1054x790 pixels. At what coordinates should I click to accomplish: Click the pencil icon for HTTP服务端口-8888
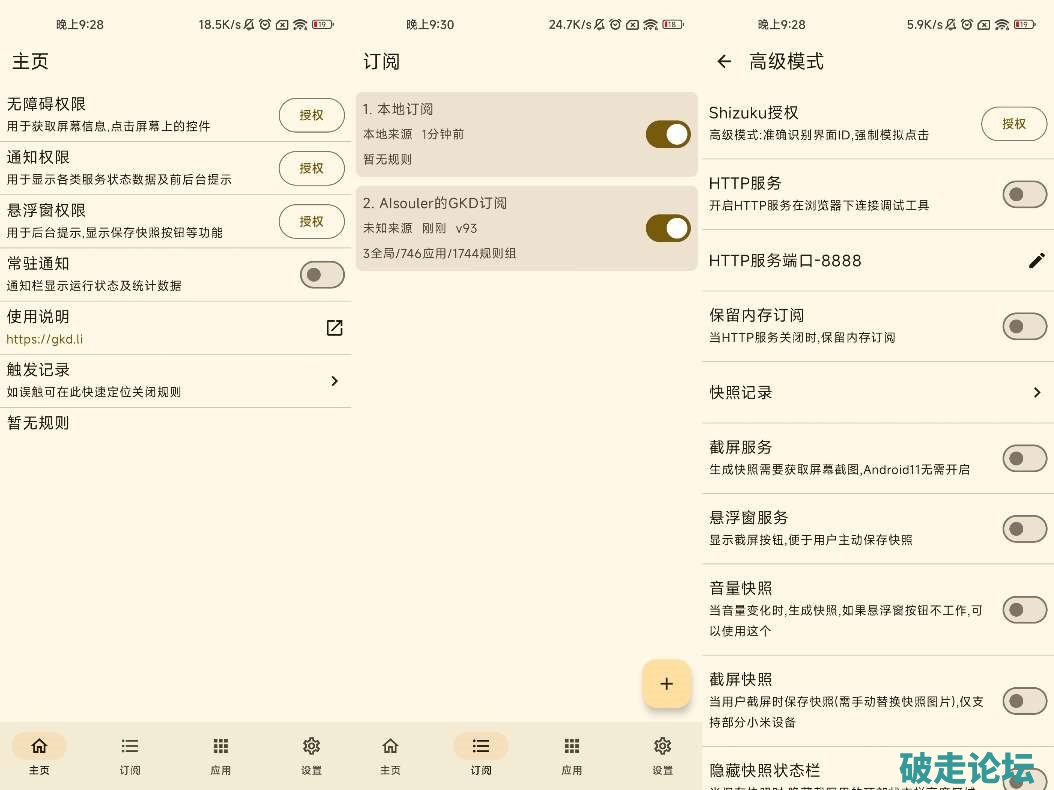point(1036,261)
